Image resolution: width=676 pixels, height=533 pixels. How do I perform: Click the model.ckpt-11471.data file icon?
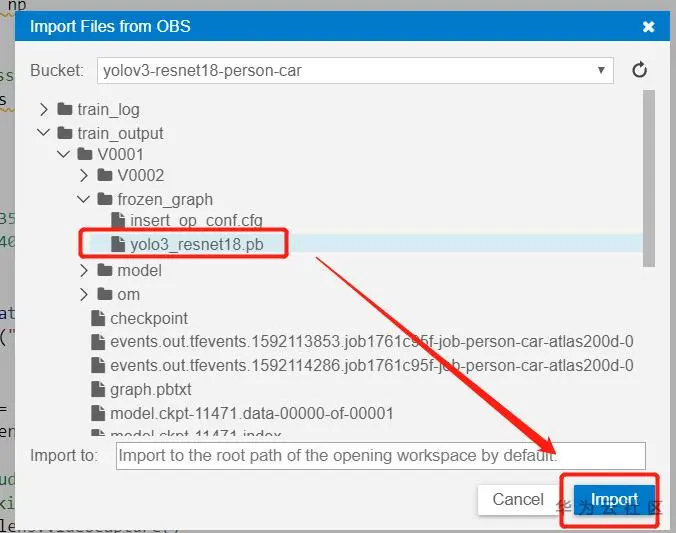[x=98, y=413]
